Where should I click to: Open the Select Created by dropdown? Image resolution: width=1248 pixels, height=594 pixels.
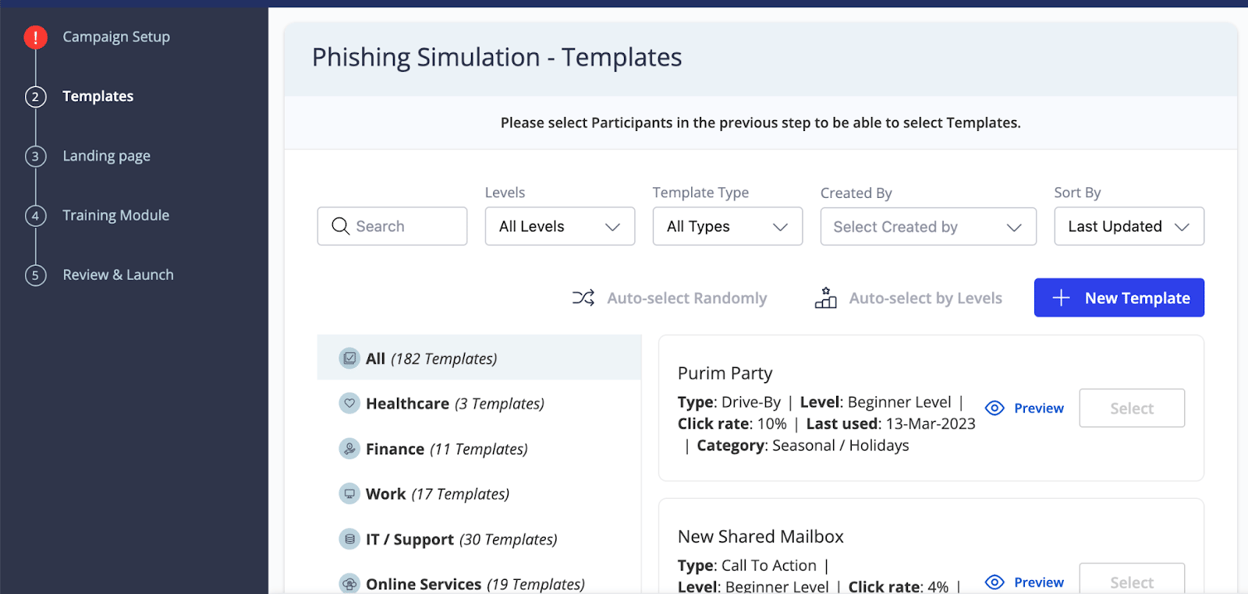[927, 227]
